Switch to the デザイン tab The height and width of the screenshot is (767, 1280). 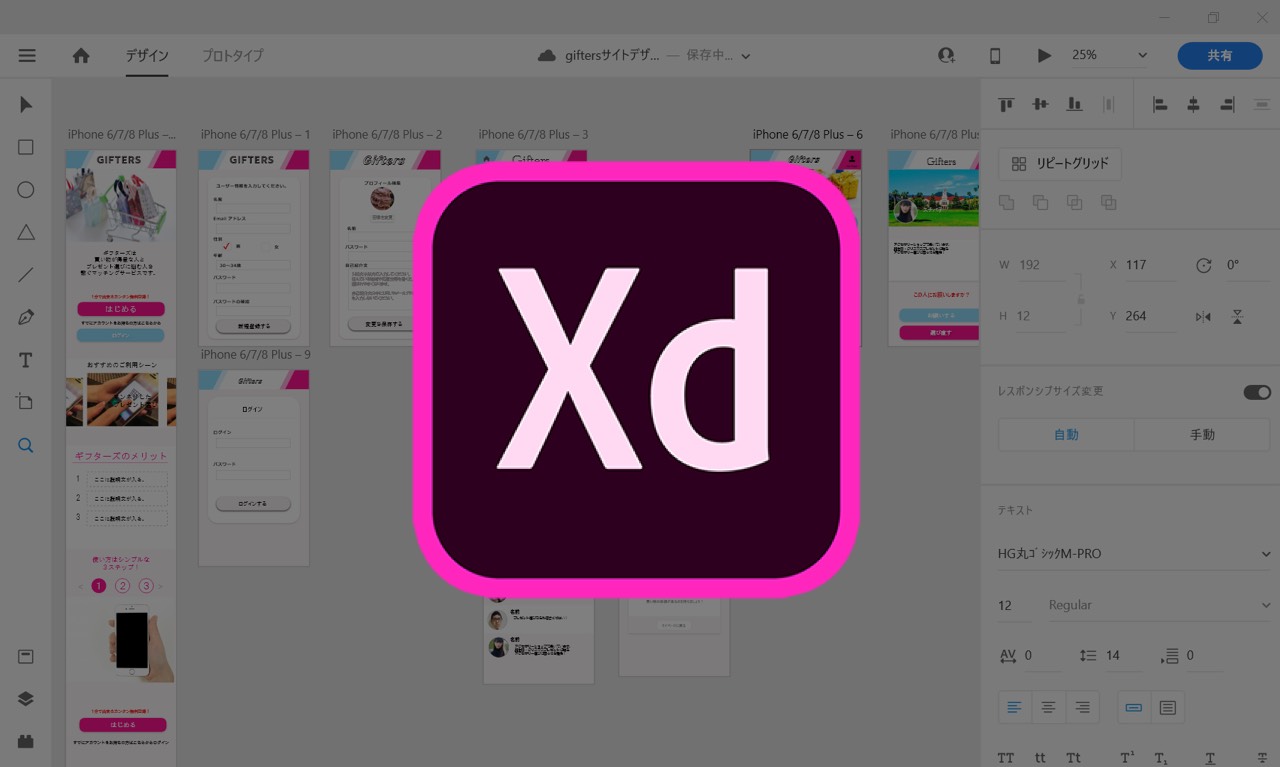147,56
